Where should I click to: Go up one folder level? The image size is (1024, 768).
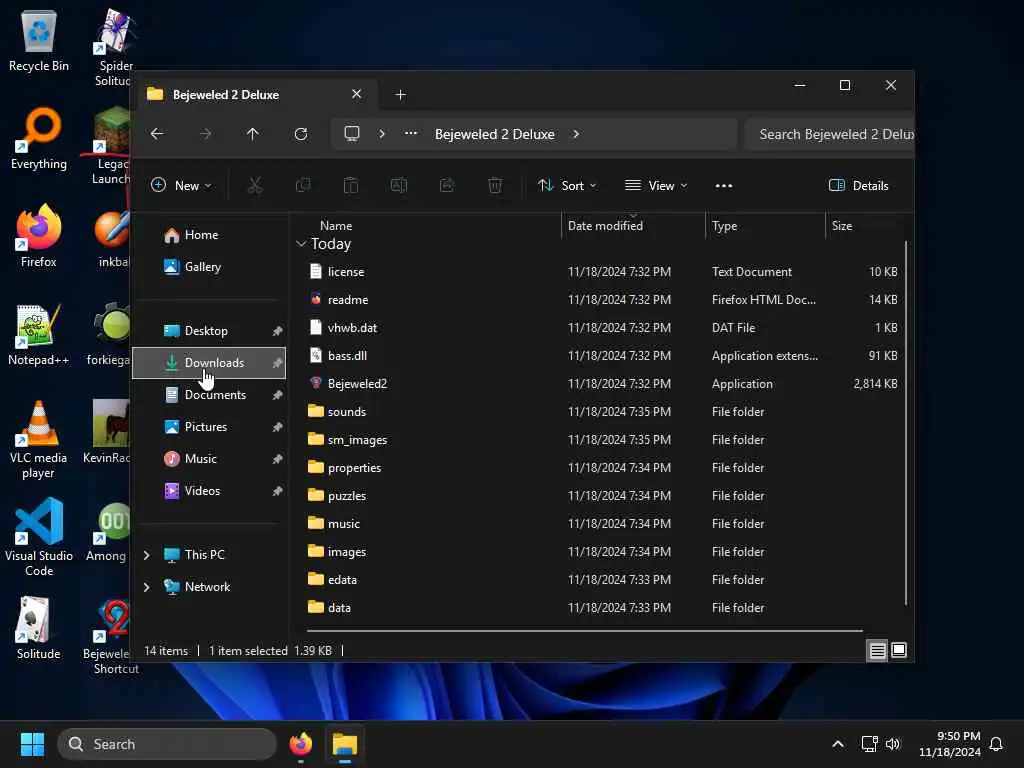(x=253, y=134)
